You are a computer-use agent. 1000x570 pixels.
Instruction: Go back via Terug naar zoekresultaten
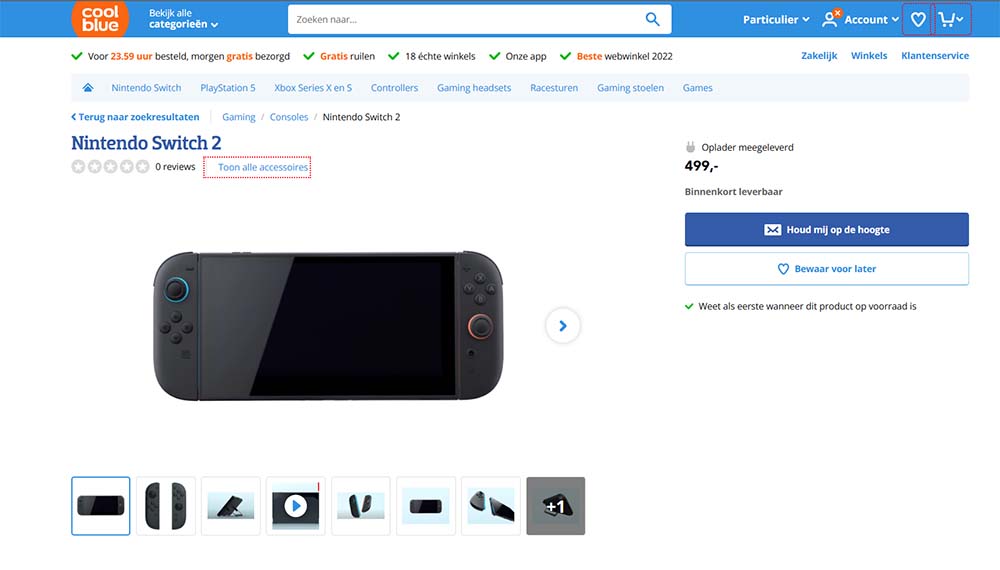point(135,117)
